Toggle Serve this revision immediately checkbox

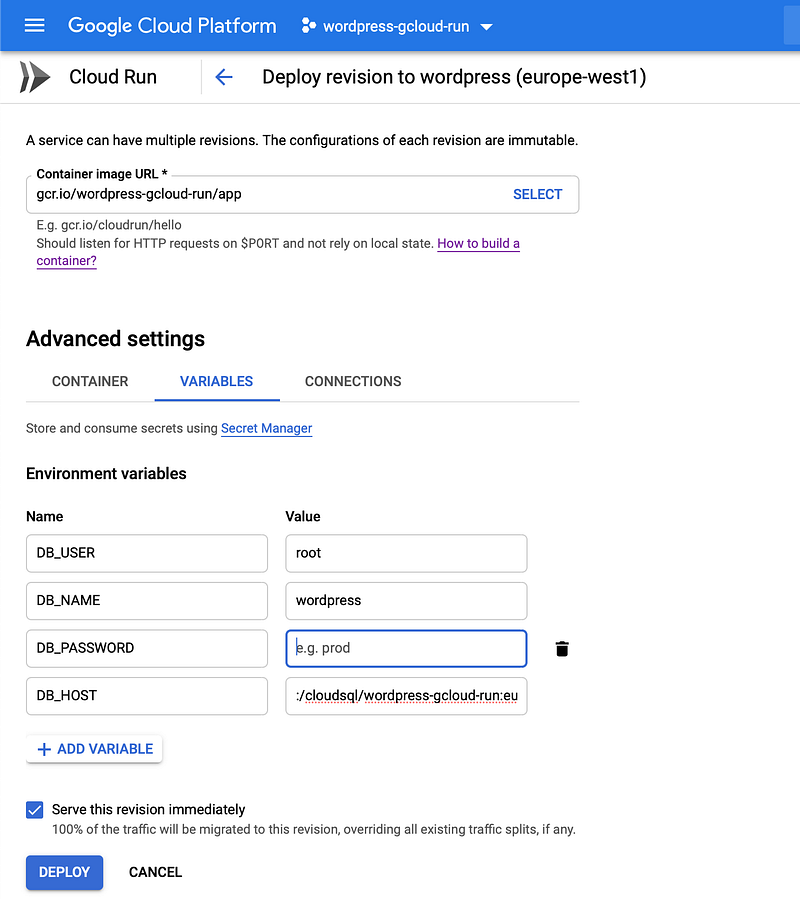pos(34,810)
